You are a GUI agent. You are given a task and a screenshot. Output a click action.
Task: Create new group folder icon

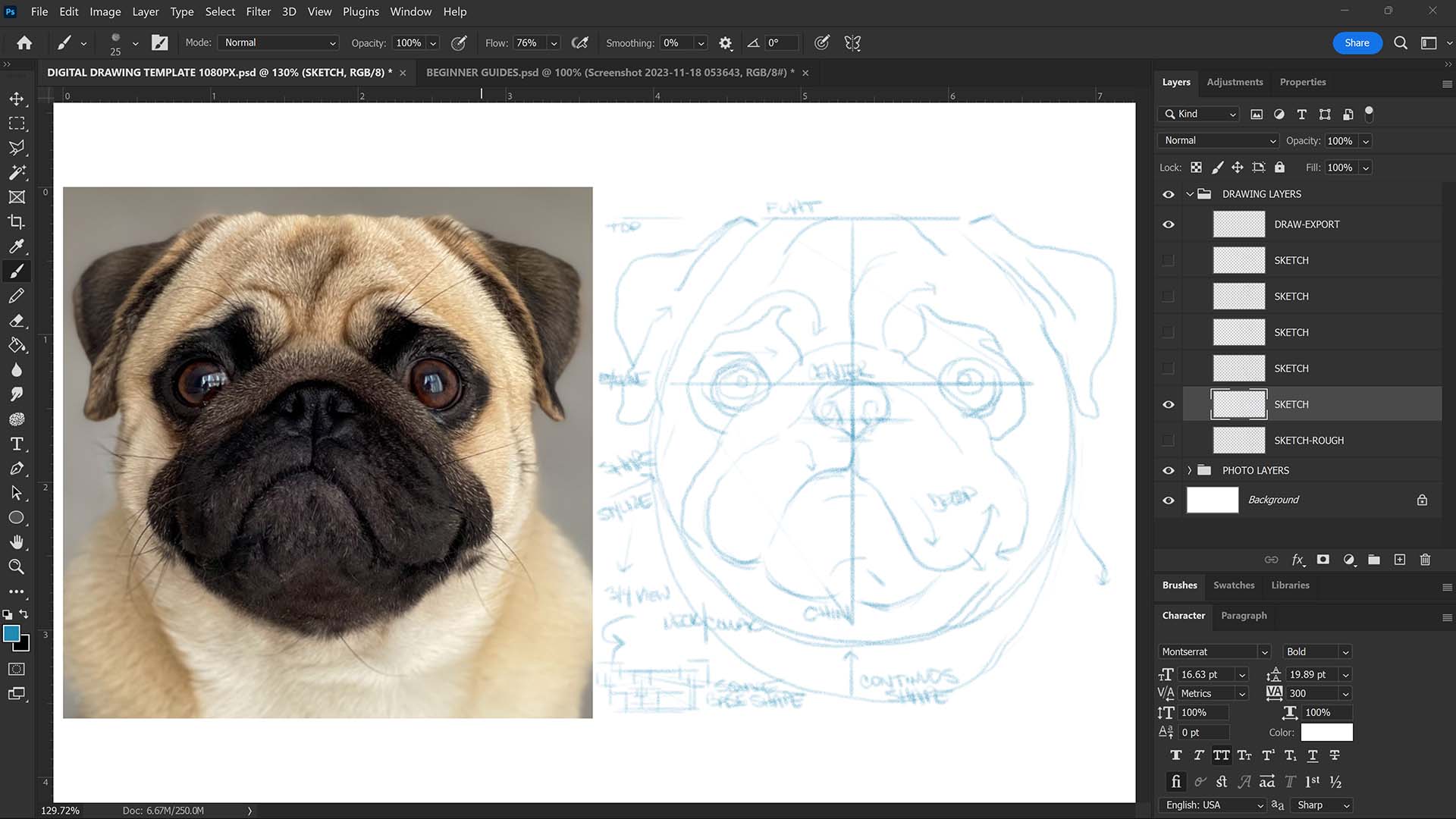[1374, 560]
